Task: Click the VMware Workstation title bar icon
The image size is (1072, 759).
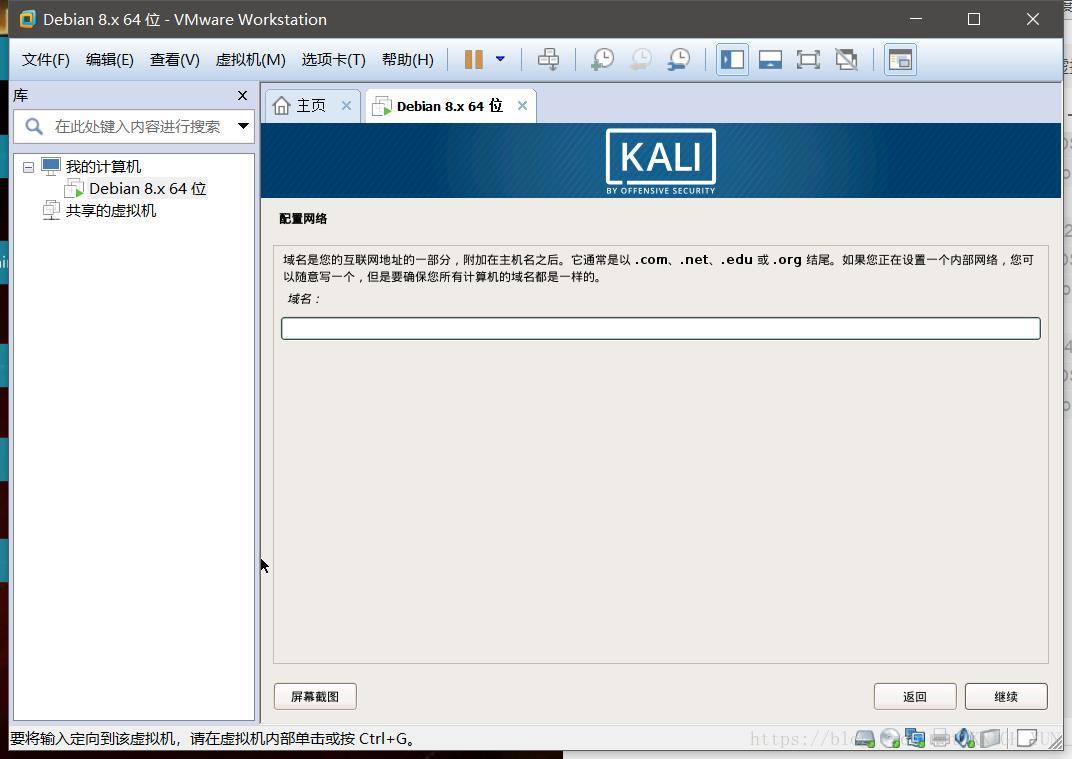Action: click(27, 19)
